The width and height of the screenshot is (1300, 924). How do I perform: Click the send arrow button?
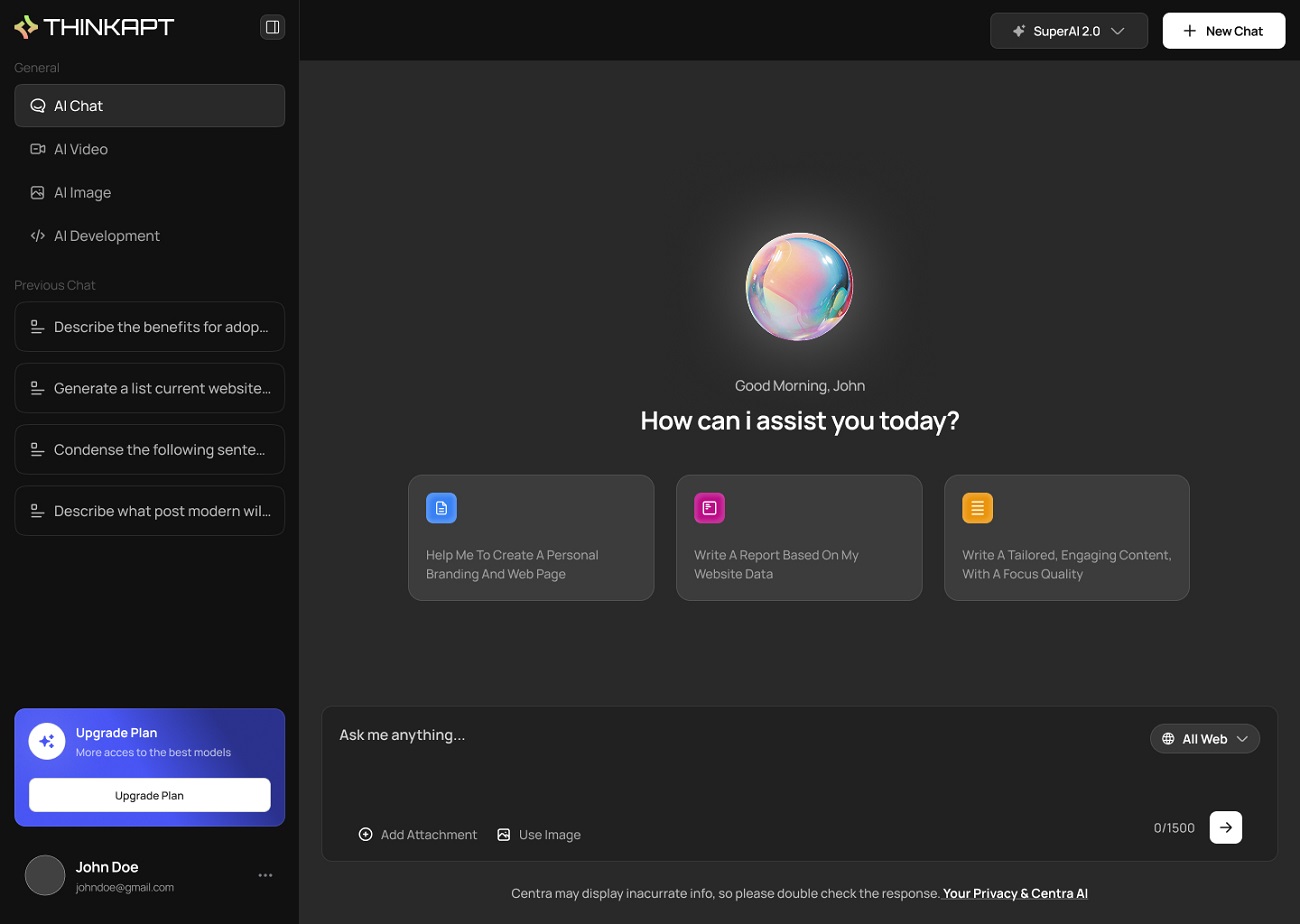1225,827
